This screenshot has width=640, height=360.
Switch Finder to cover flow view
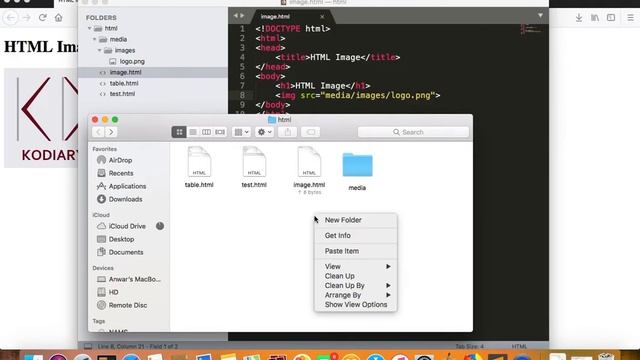(220, 132)
